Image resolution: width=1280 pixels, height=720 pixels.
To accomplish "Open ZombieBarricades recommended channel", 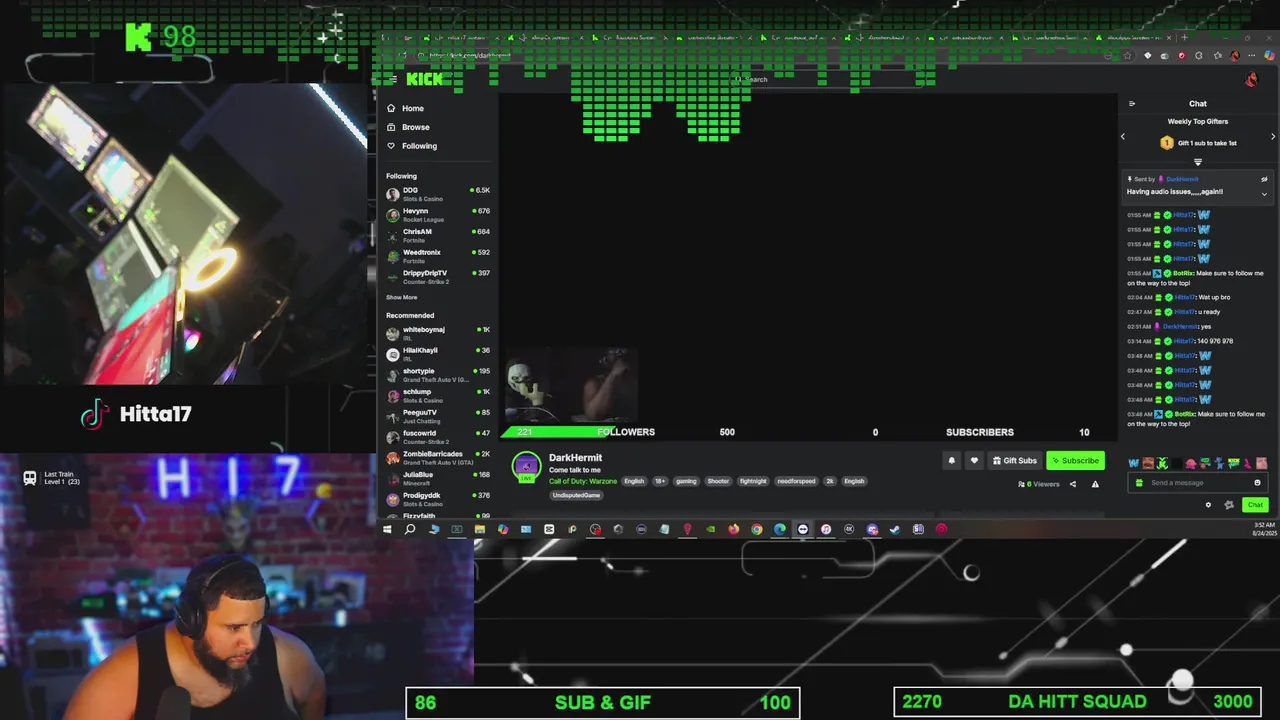I will (x=438, y=458).
